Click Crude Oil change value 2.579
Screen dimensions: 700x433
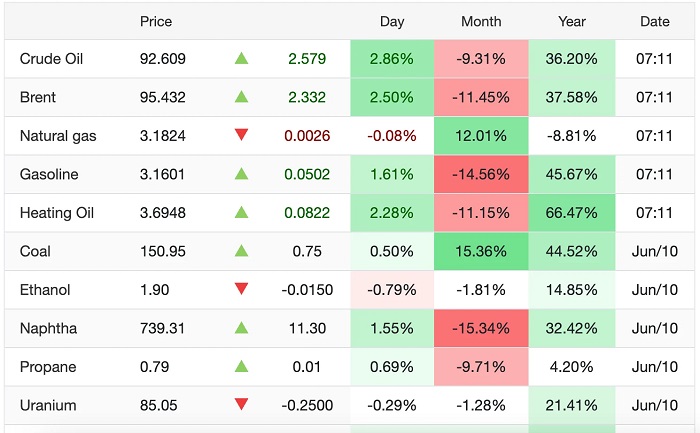click(307, 59)
